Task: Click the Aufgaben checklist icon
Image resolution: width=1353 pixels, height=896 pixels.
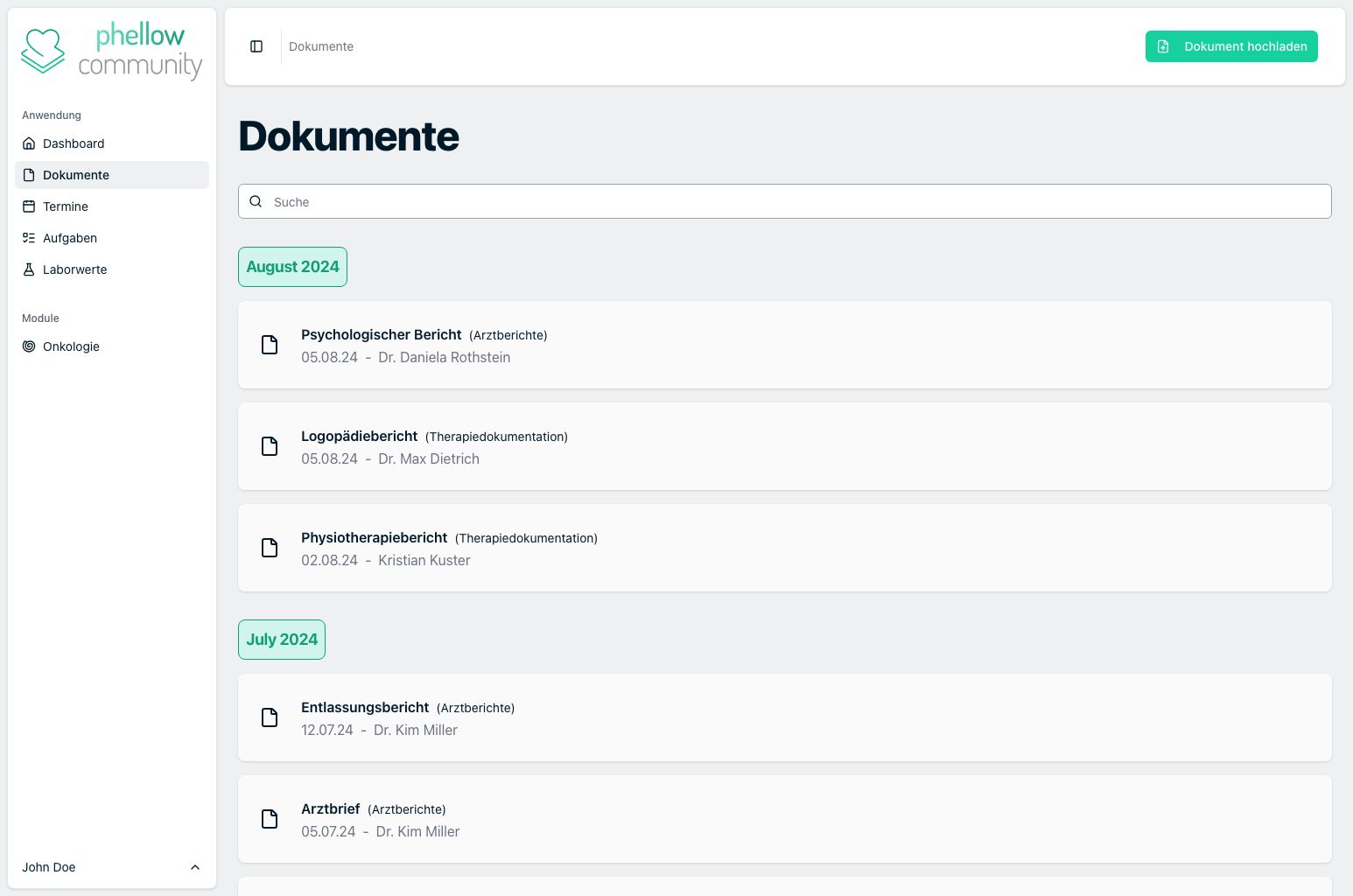Action: (x=29, y=238)
